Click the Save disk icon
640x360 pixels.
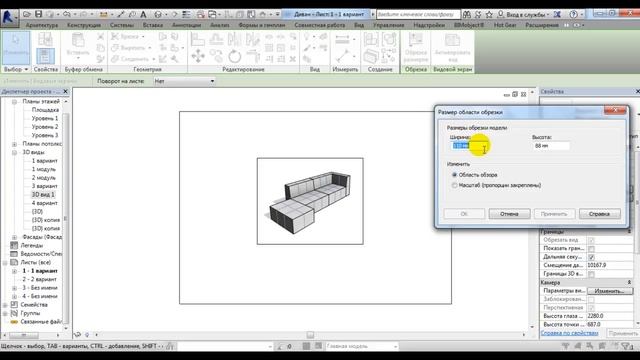point(38,14)
